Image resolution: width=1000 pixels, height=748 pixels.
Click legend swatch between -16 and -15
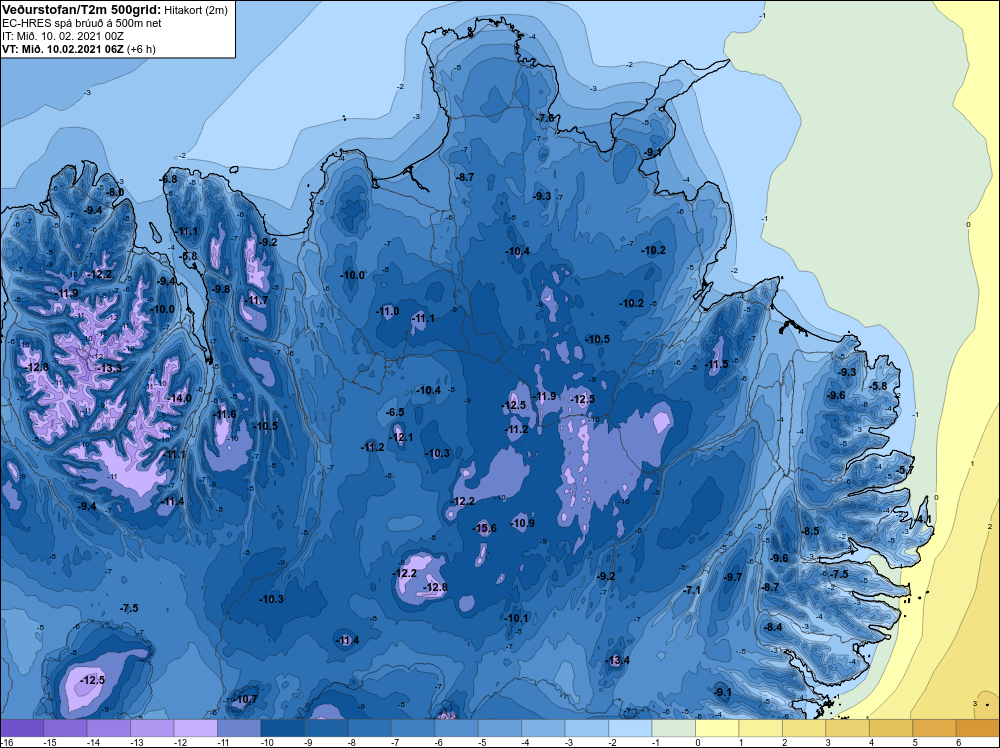click(22, 728)
